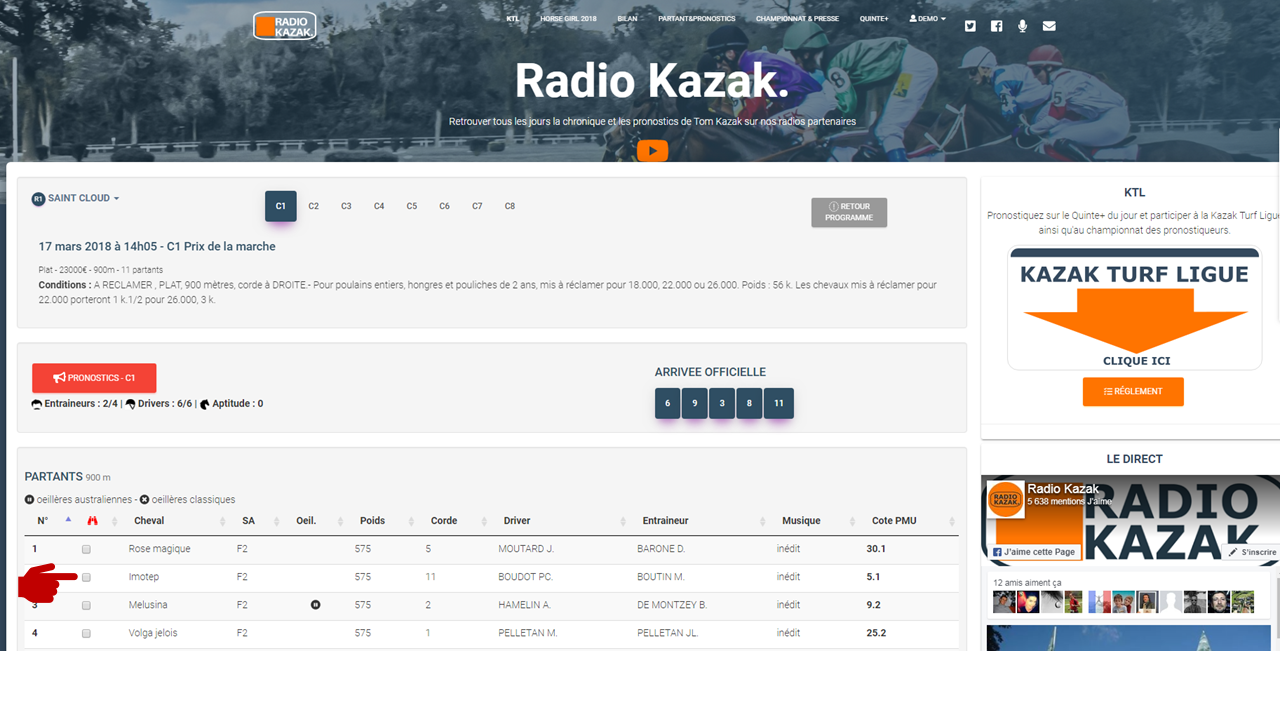Click the envelope contact icon
This screenshot has width=1280, height=720.
pyautogui.click(x=1049, y=26)
